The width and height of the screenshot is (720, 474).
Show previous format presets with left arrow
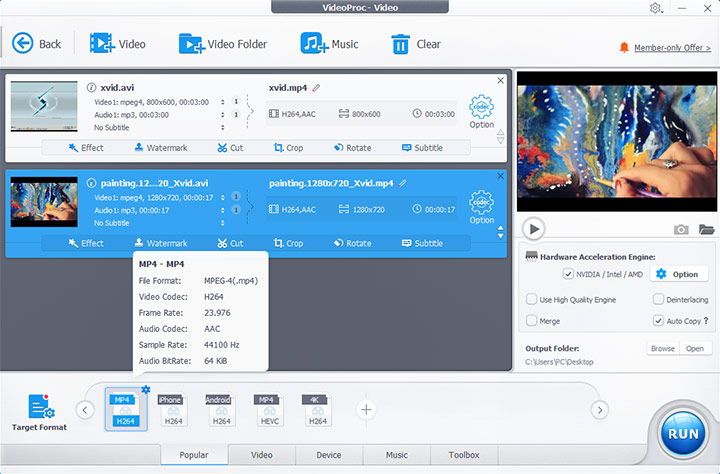85,410
